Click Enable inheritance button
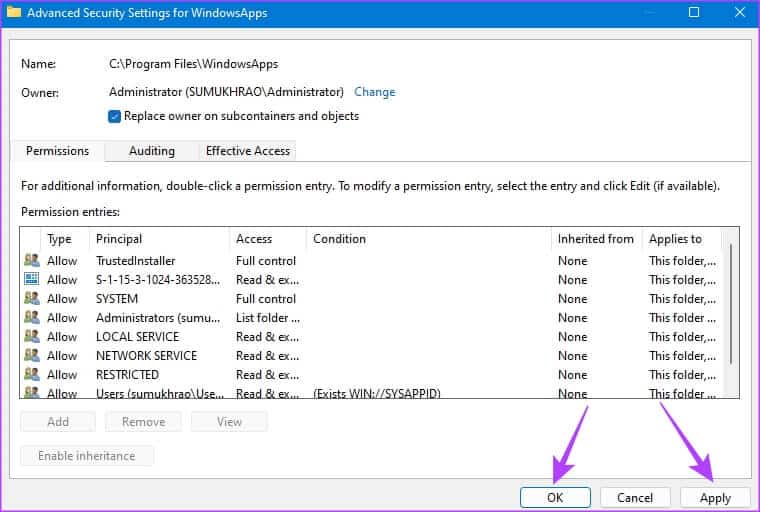760x512 pixels. [x=87, y=456]
